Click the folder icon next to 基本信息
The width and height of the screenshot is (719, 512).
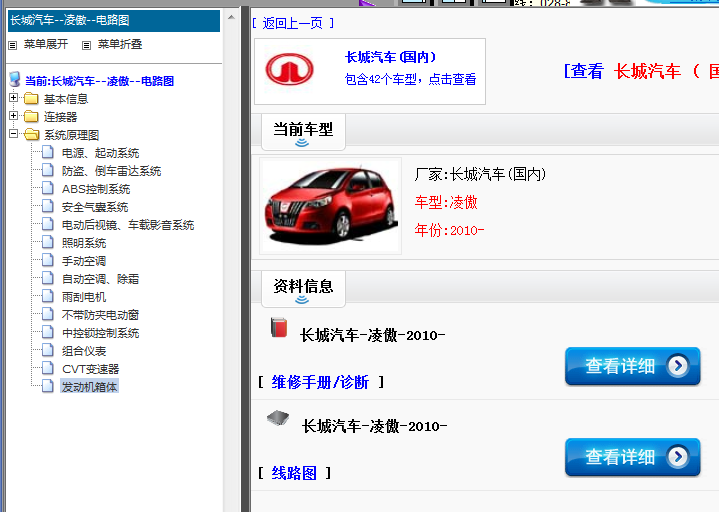tap(31, 99)
